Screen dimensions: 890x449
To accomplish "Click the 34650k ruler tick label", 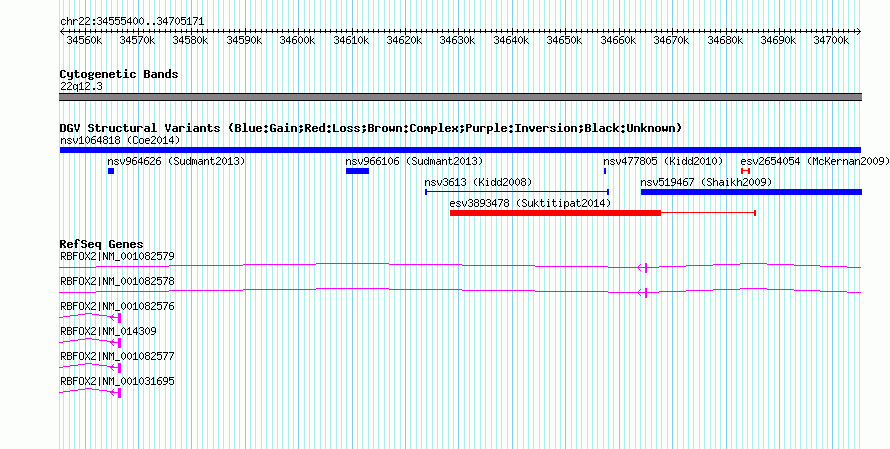I will [564, 41].
